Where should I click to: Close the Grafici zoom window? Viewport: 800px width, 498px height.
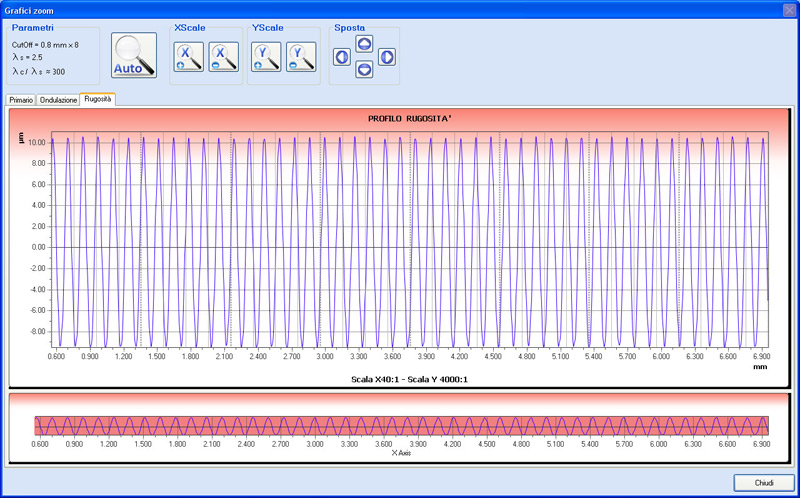[787, 9]
